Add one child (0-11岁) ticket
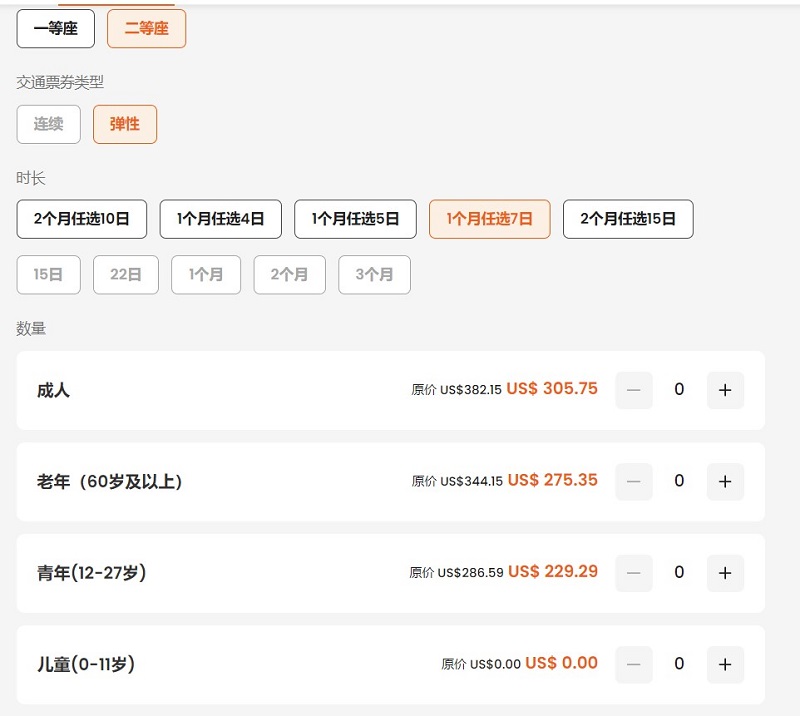 pos(725,664)
